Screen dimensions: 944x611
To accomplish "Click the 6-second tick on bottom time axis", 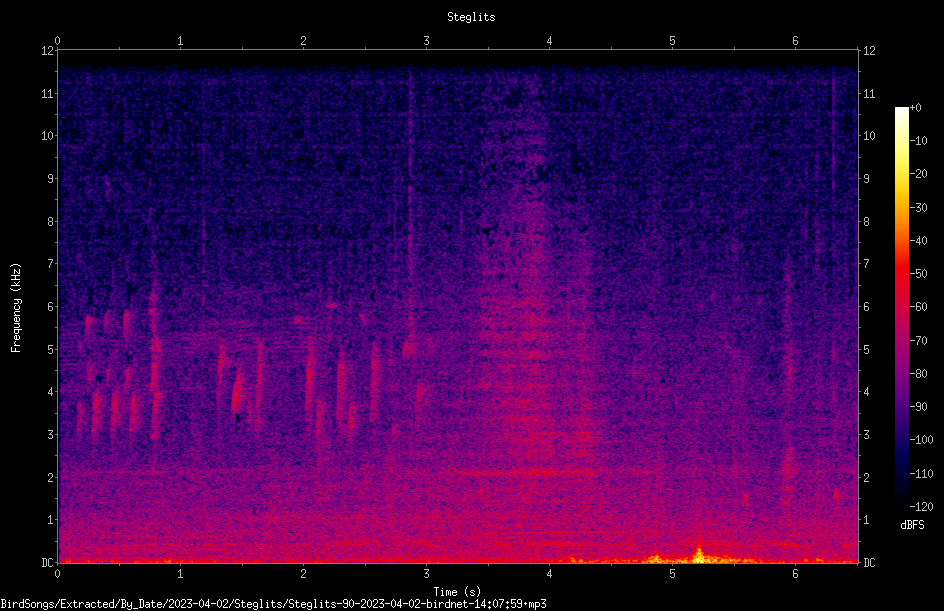I will (795, 574).
